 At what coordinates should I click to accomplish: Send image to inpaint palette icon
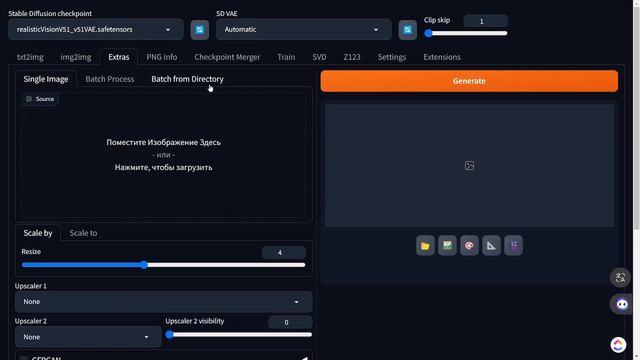point(469,246)
